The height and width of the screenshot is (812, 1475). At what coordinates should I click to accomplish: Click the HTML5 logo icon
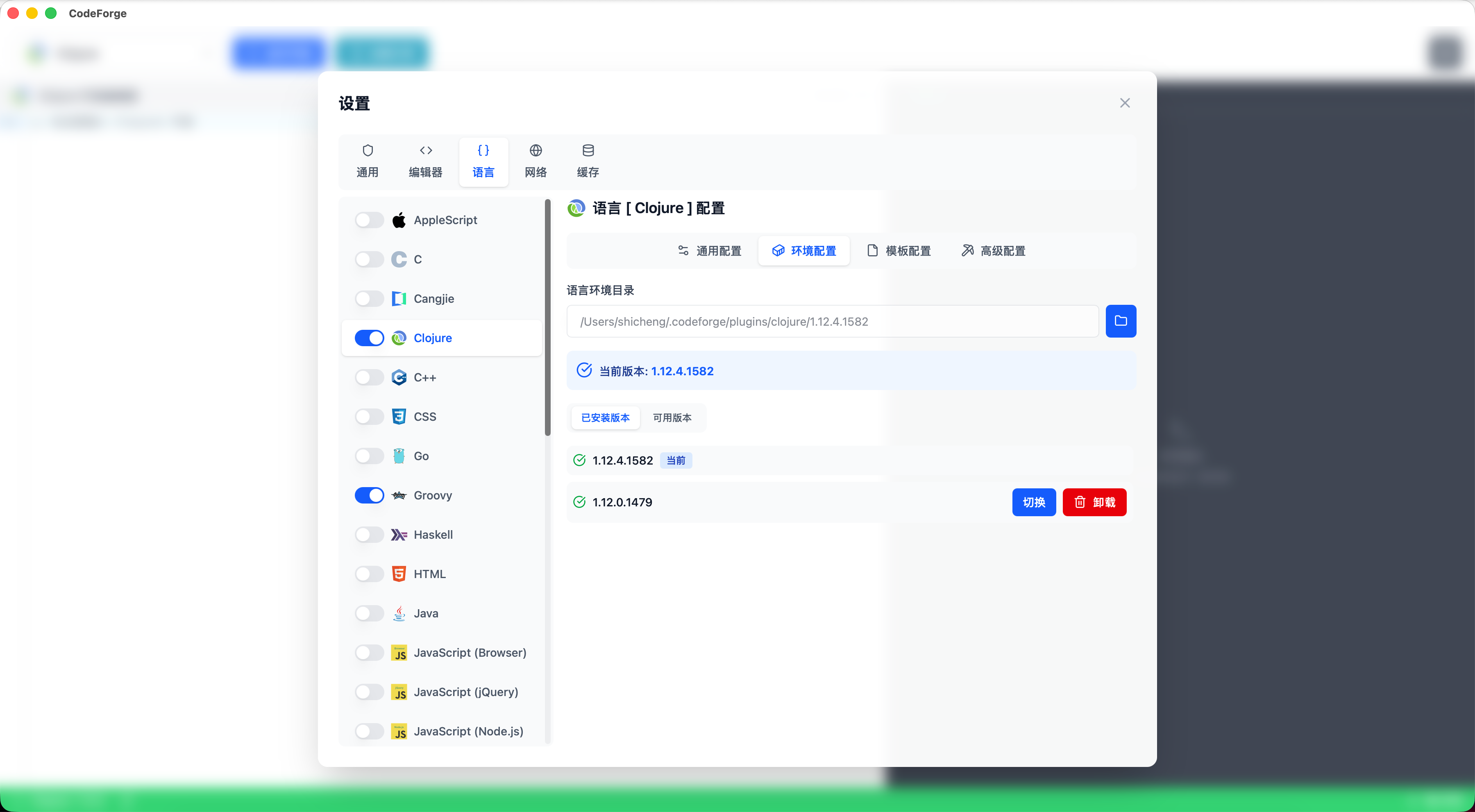tap(399, 574)
